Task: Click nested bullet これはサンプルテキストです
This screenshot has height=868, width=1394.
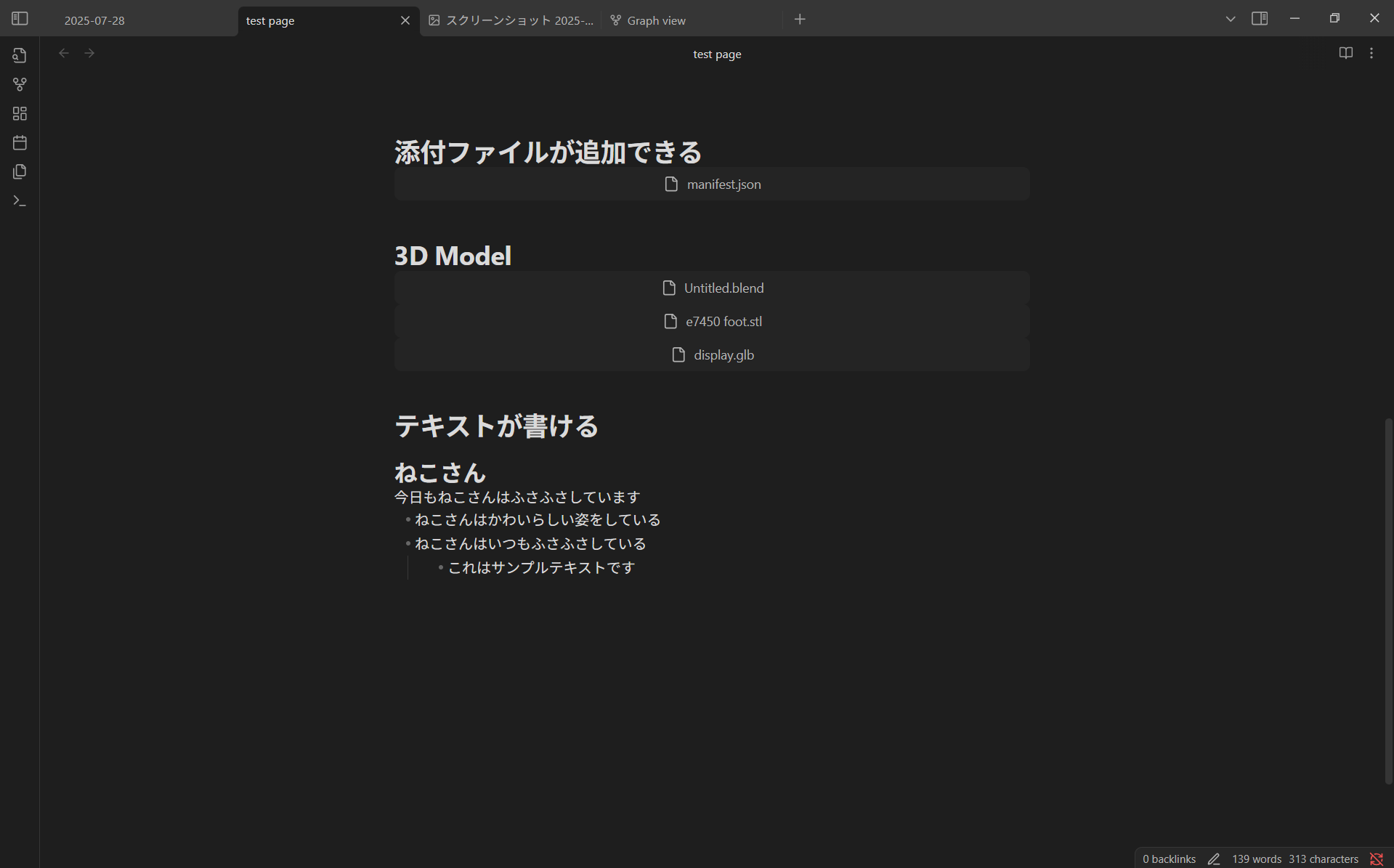Action: 541,568
